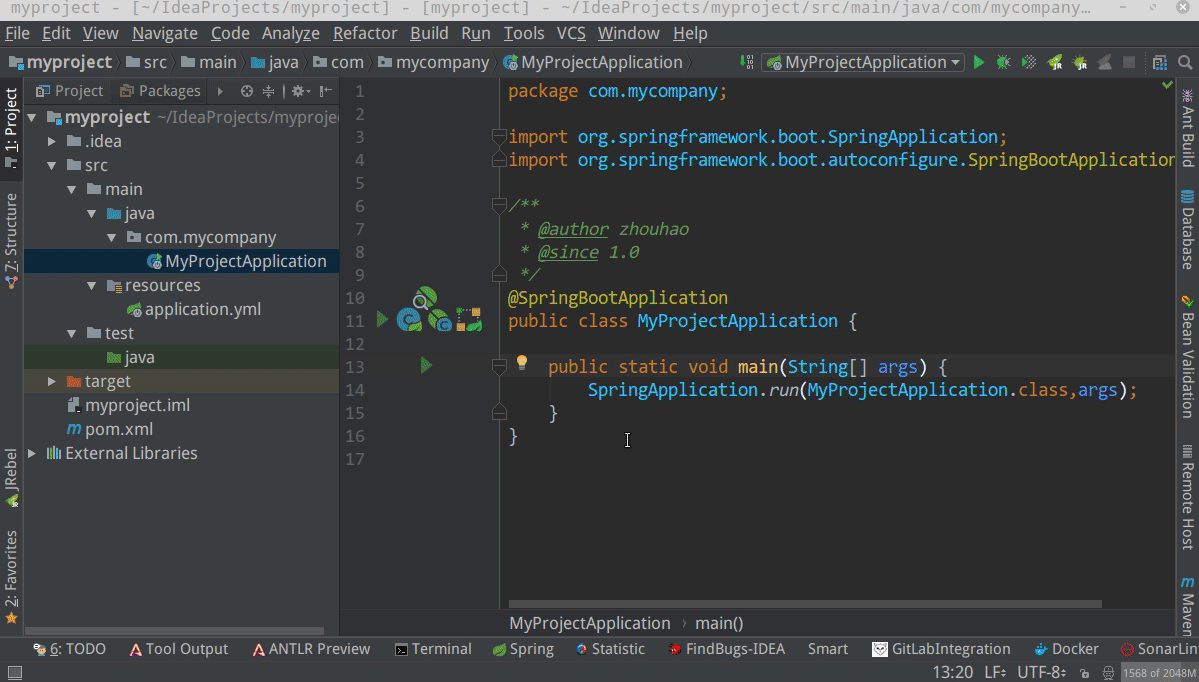Click the run gutter arrow on line 11
Screen dimensions: 1199x682
click(382, 320)
